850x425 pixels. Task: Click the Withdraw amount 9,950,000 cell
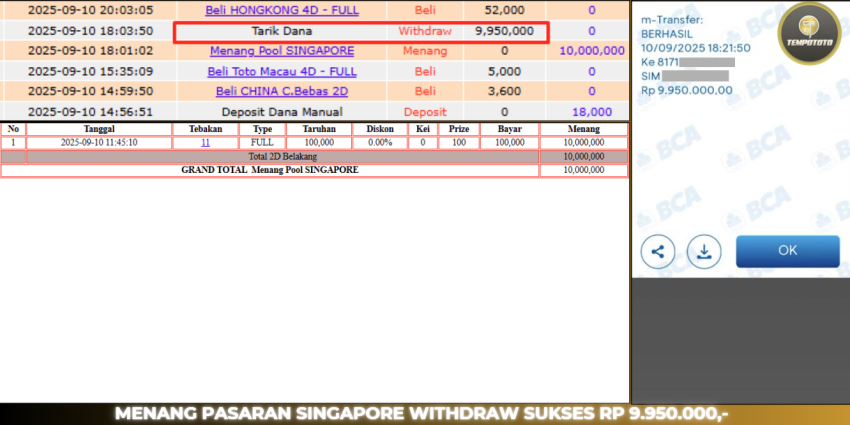[x=505, y=31]
